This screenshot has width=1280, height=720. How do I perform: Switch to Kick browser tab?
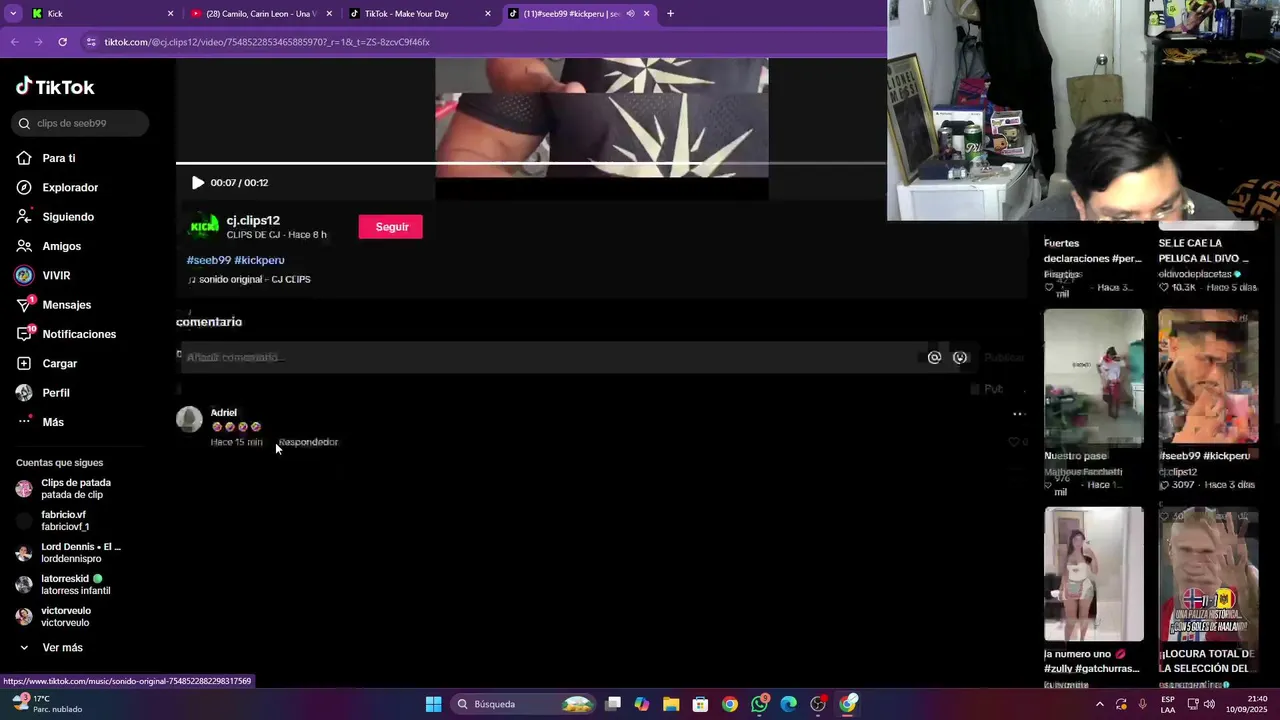pyautogui.click(x=100, y=14)
